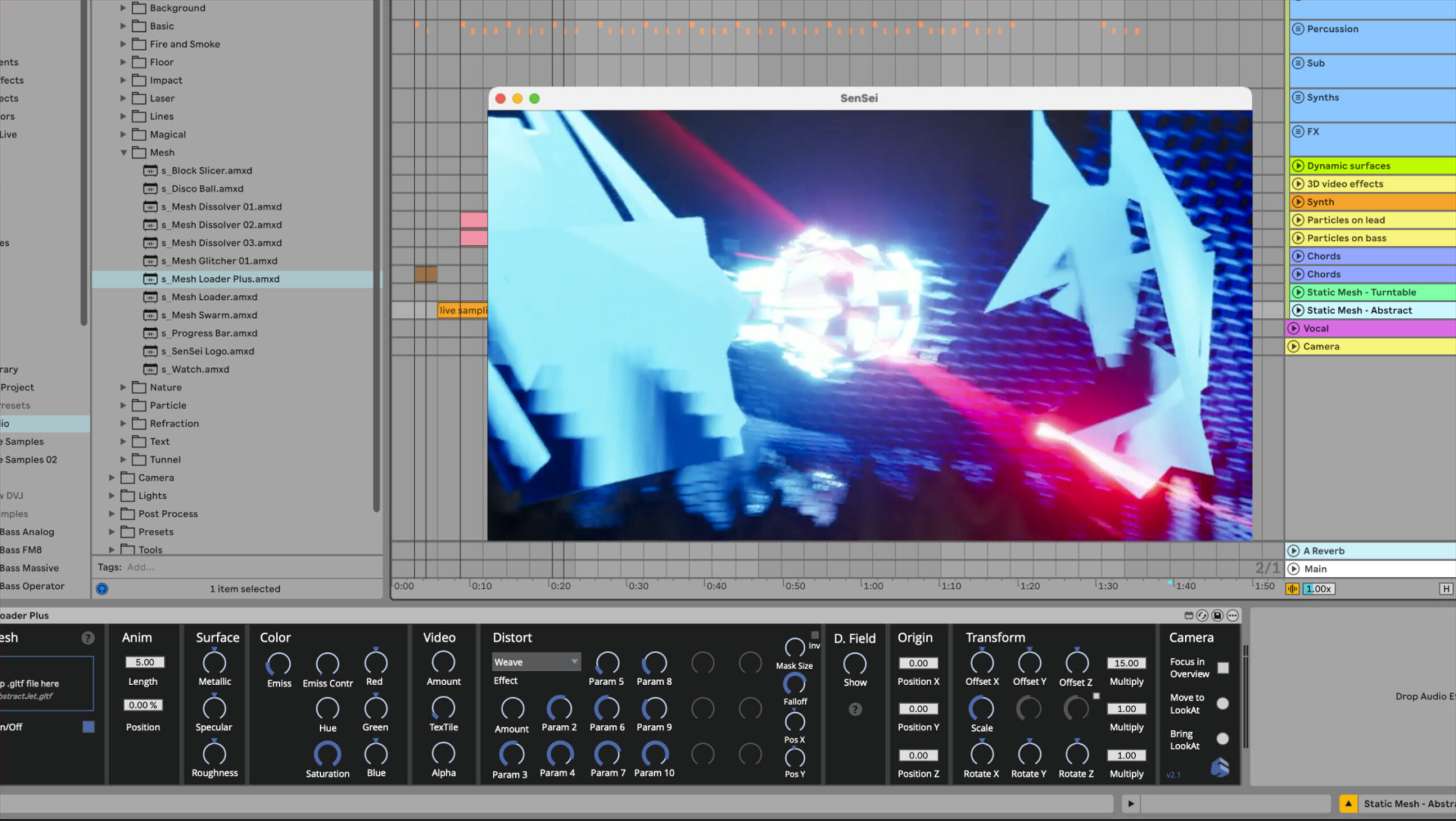Screen dimensions: 1456x821
Task: Click the device hot-swap icon
Action: [x=1202, y=615]
